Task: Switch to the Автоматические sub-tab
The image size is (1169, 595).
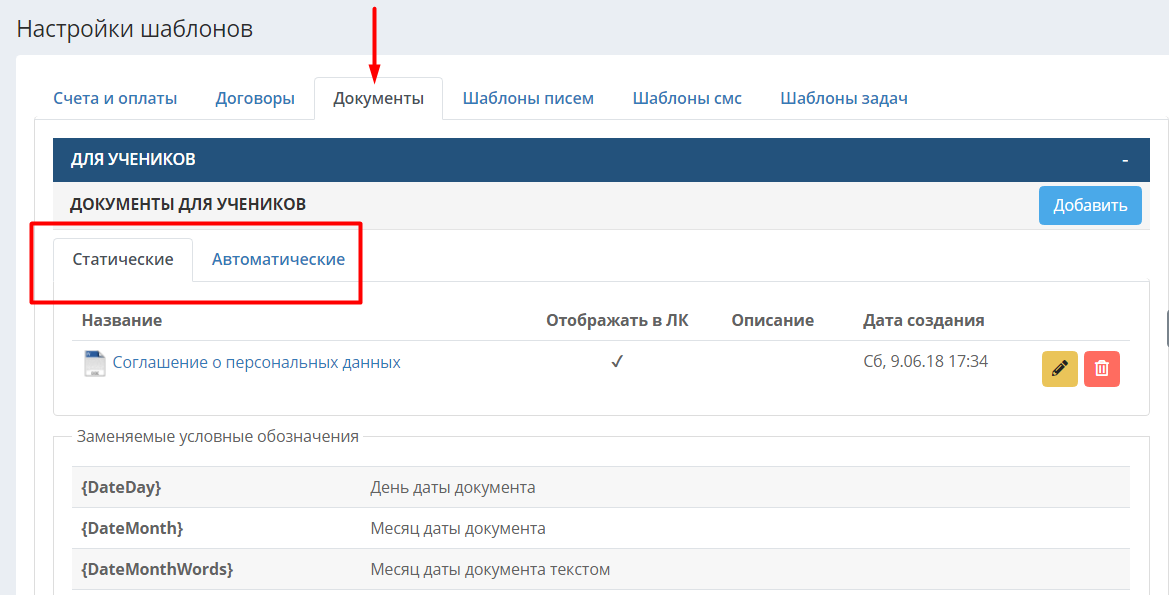Action: click(x=278, y=259)
